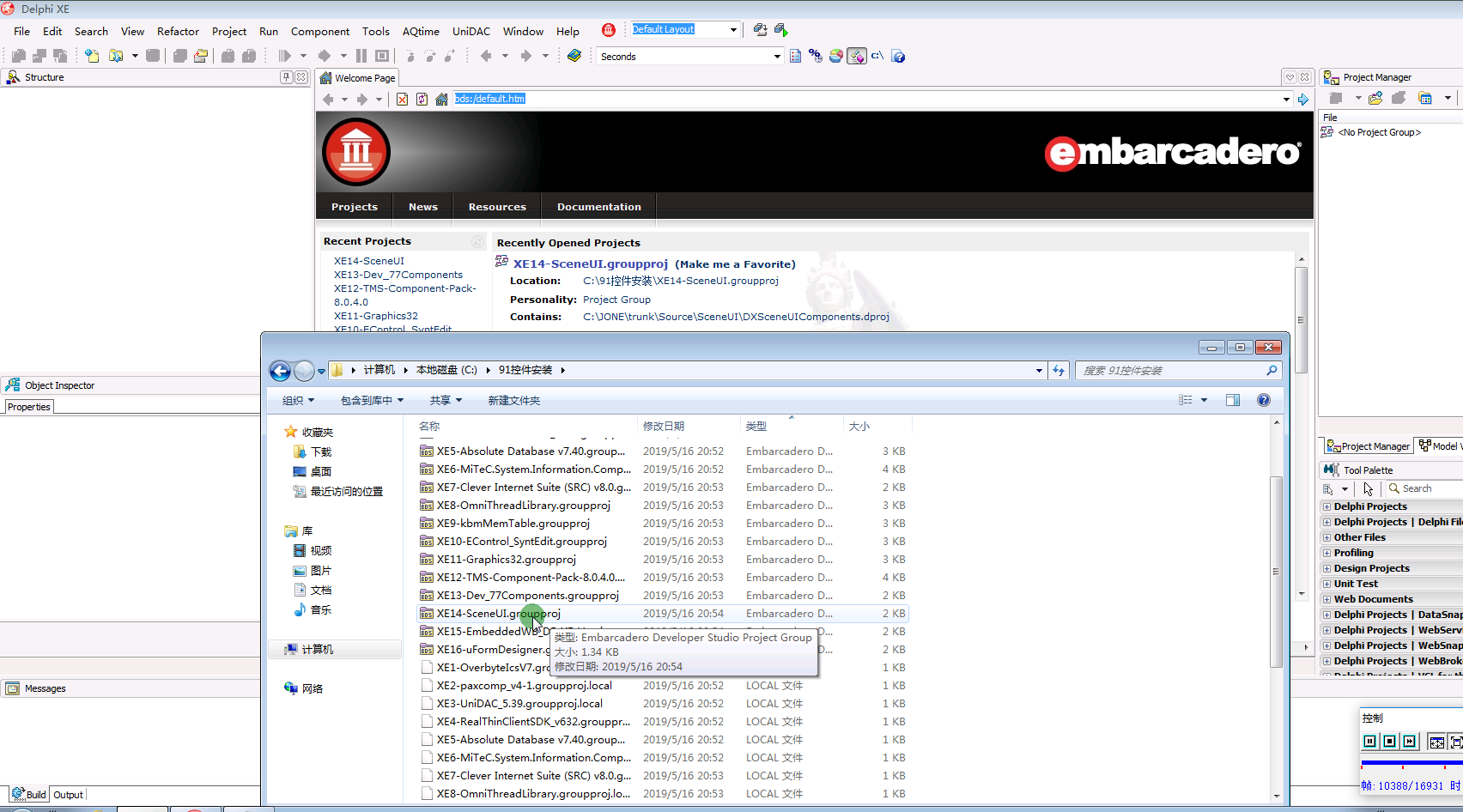1463x812 pixels.
Task: Click Project Manager add project icon
Action: tap(1375, 98)
